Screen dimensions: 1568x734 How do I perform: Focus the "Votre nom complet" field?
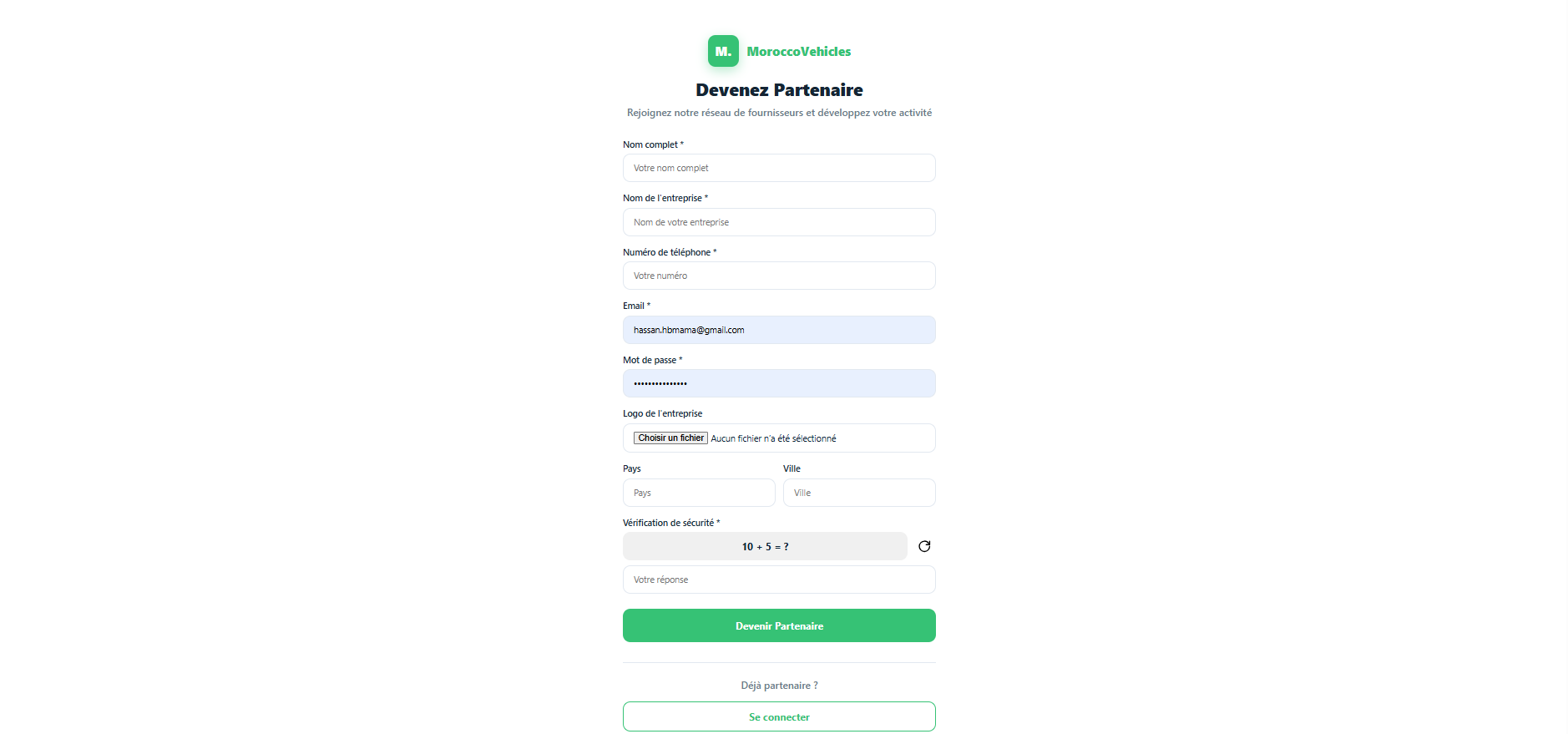point(779,168)
